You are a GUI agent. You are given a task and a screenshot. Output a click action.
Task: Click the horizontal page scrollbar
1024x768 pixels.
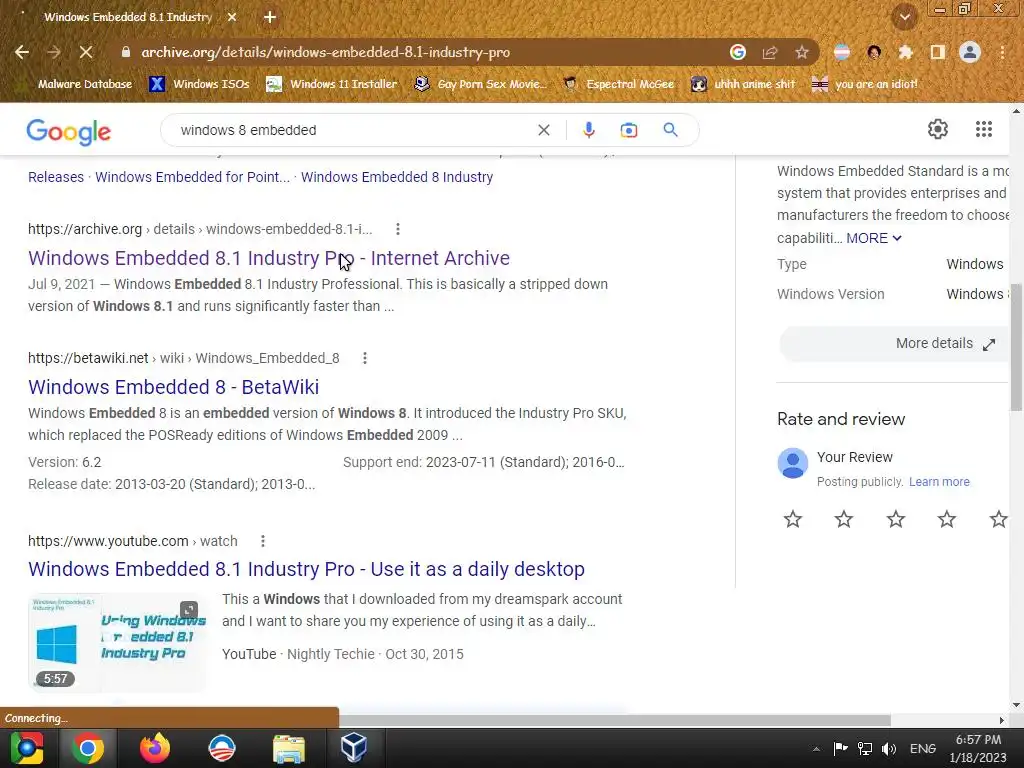click(x=614, y=720)
